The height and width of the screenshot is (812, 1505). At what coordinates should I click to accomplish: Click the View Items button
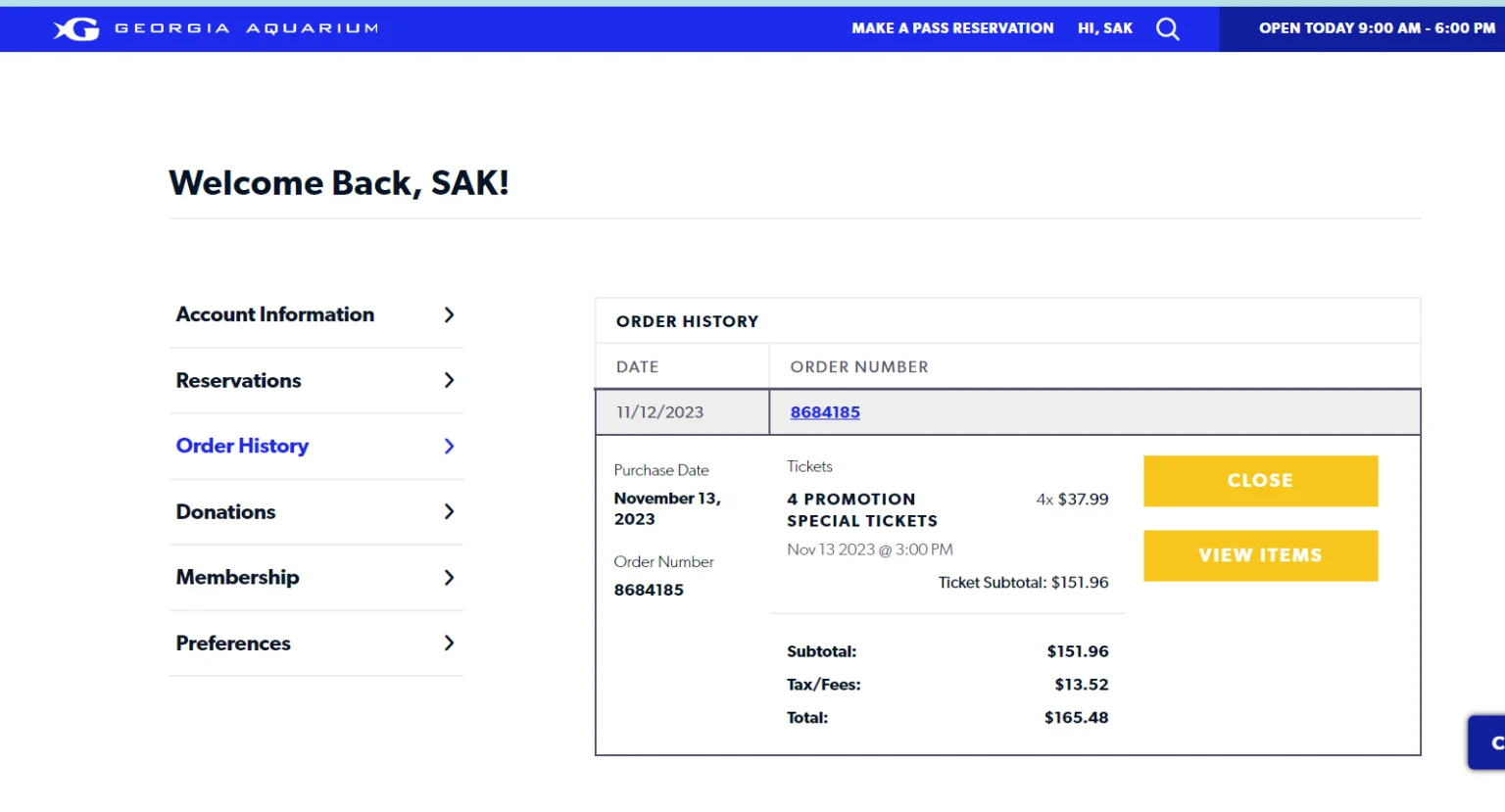(1260, 555)
